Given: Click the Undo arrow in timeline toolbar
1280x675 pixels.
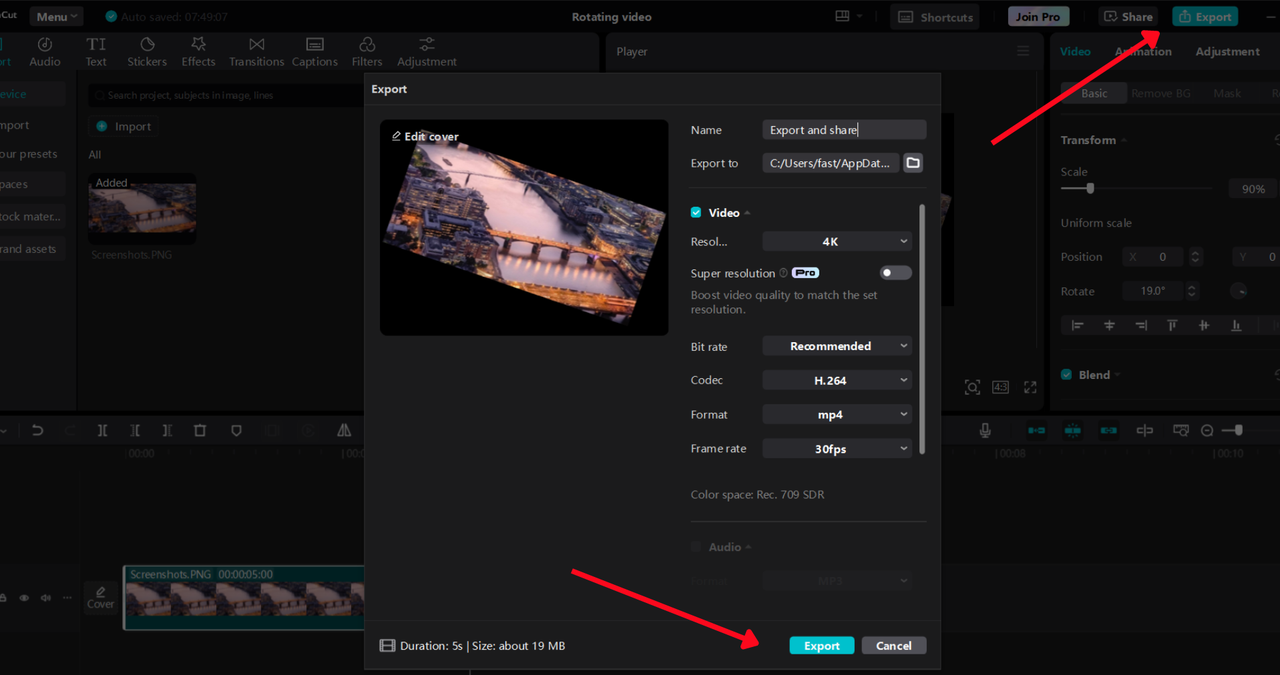Looking at the screenshot, I should 37,430.
